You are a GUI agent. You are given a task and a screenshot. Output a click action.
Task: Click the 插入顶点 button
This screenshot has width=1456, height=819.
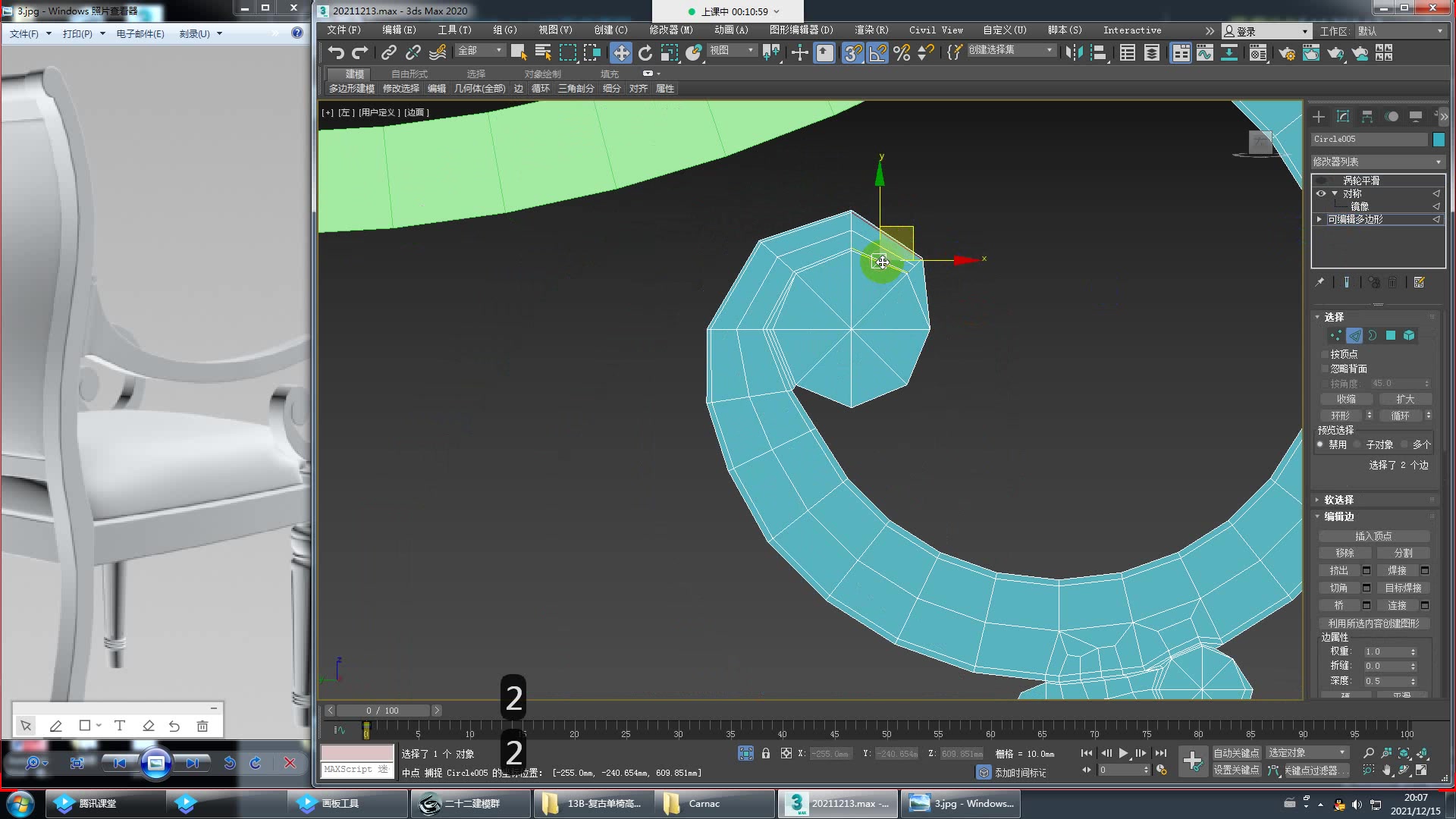tap(1373, 536)
